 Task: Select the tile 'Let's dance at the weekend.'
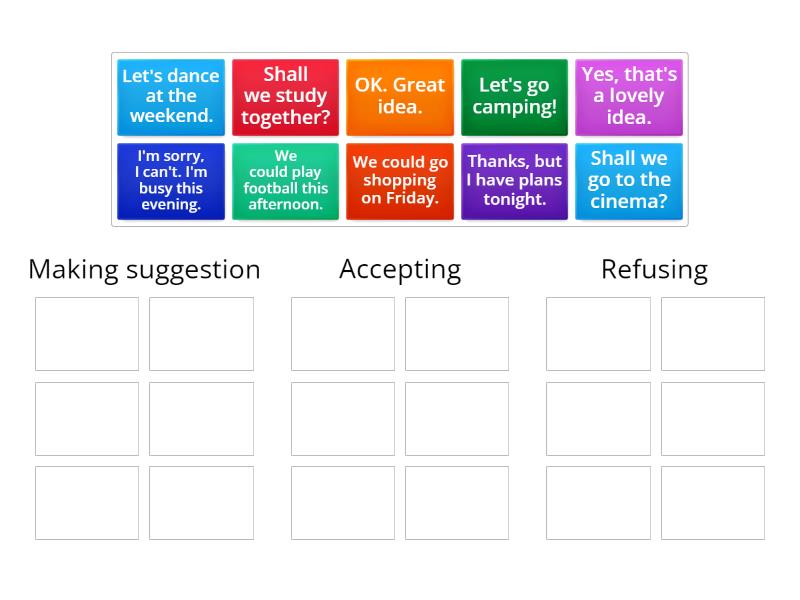170,97
